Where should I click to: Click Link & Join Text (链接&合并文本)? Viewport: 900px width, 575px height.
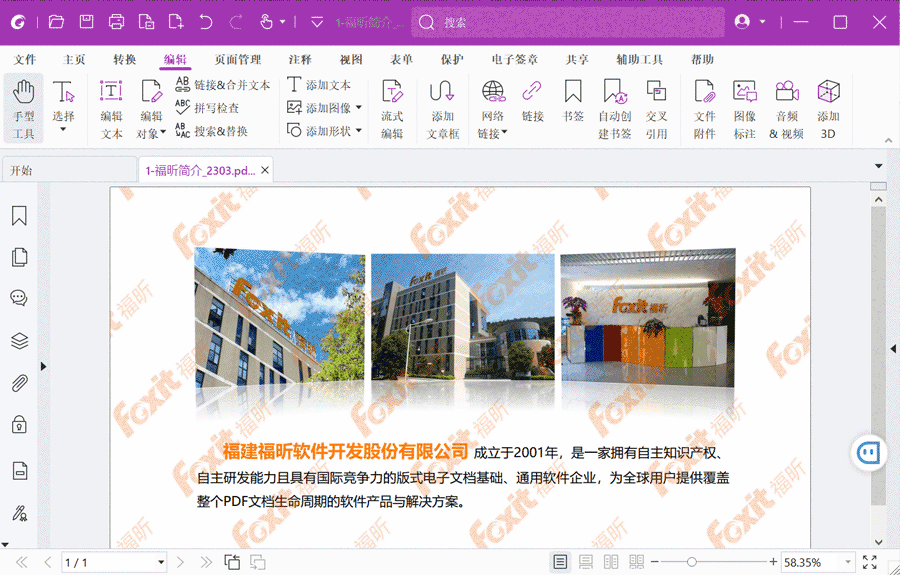(x=223, y=85)
